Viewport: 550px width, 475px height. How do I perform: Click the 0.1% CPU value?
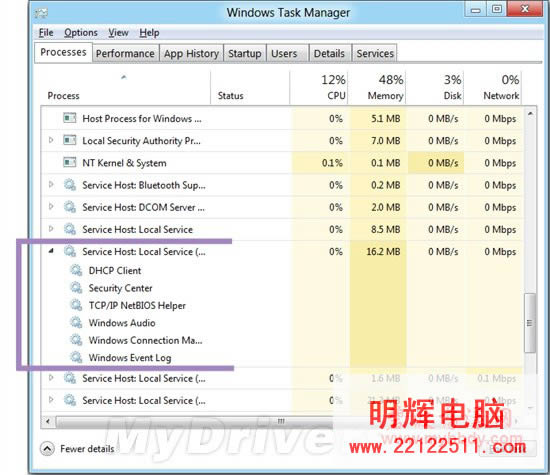332,163
